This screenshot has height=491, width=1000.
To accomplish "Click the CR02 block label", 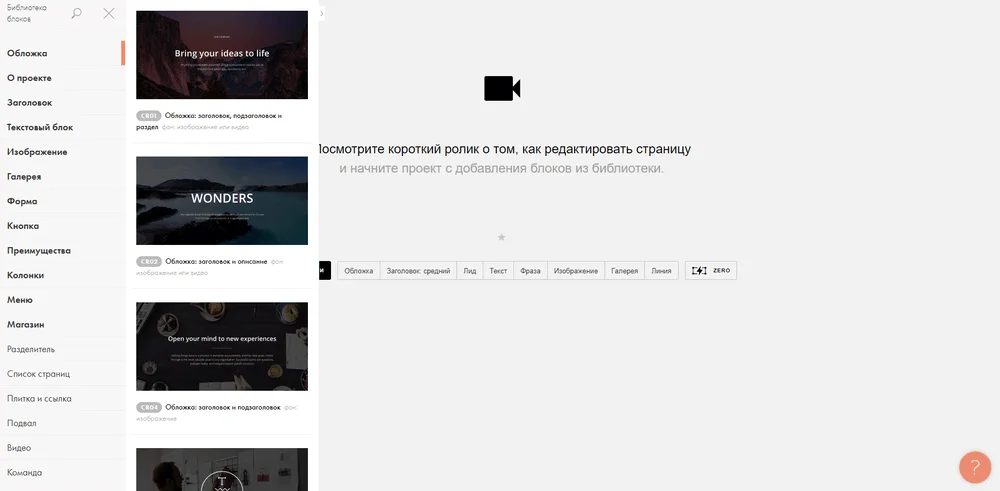I will (x=149, y=261).
